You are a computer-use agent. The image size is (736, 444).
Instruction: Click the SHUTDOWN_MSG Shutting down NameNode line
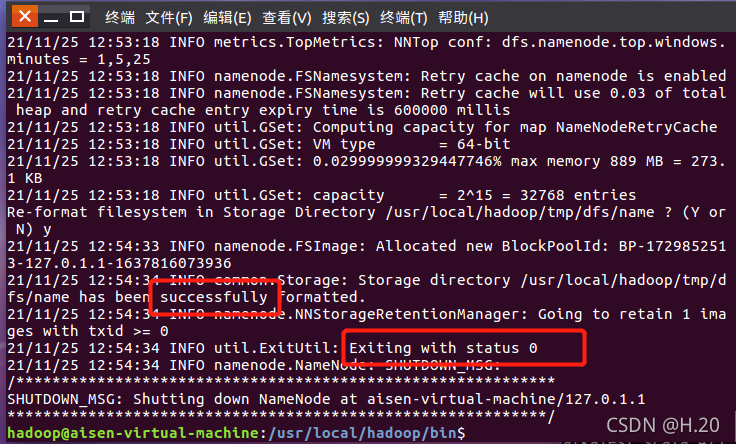pyautogui.click(x=326, y=399)
